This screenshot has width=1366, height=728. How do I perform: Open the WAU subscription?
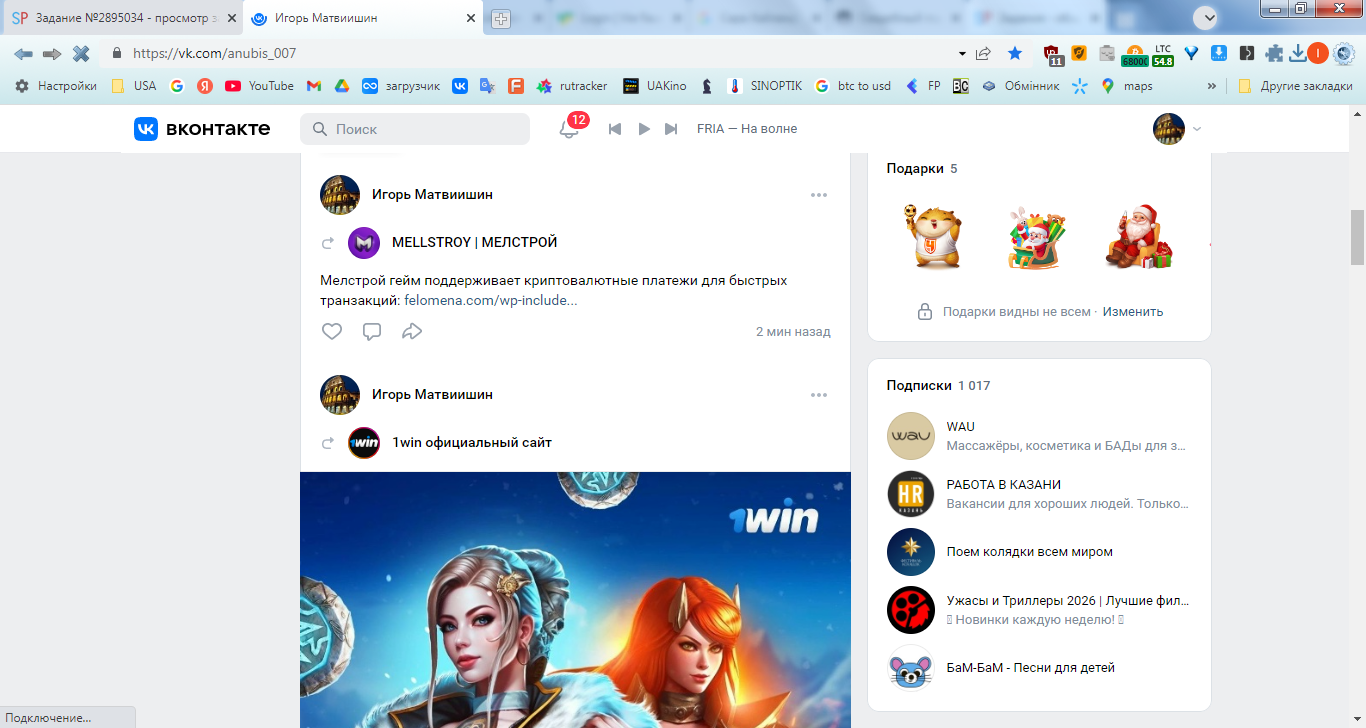1039,436
